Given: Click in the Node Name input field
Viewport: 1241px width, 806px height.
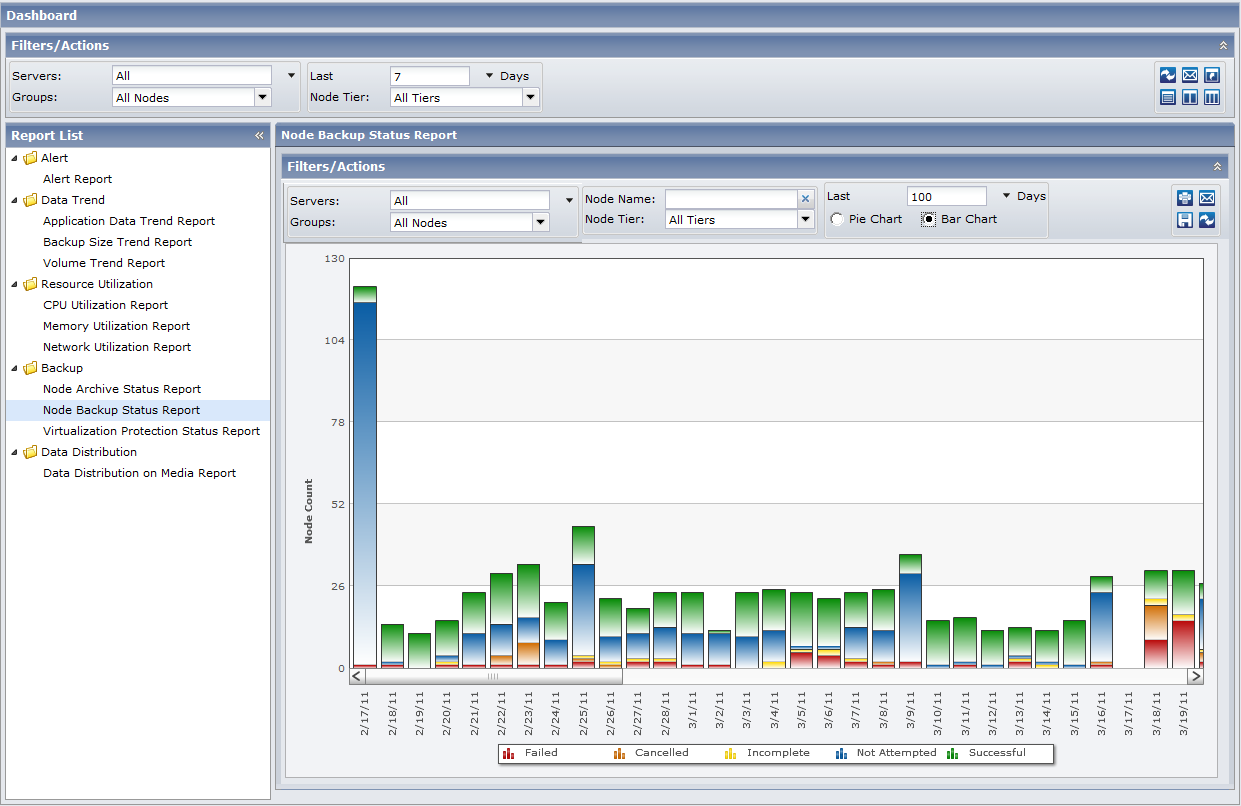Looking at the screenshot, I should coord(731,199).
